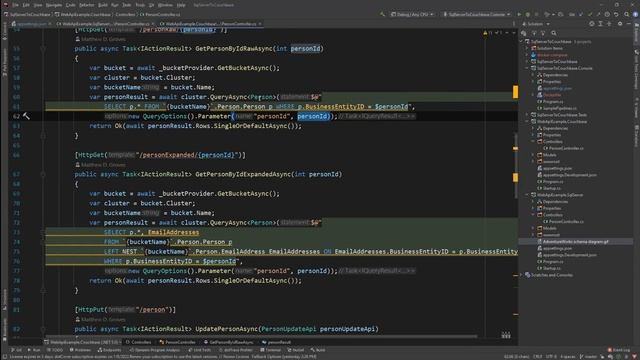Close the Couchbase PersonController.cs tab
The width and height of the screenshot is (640, 360).
260,24
